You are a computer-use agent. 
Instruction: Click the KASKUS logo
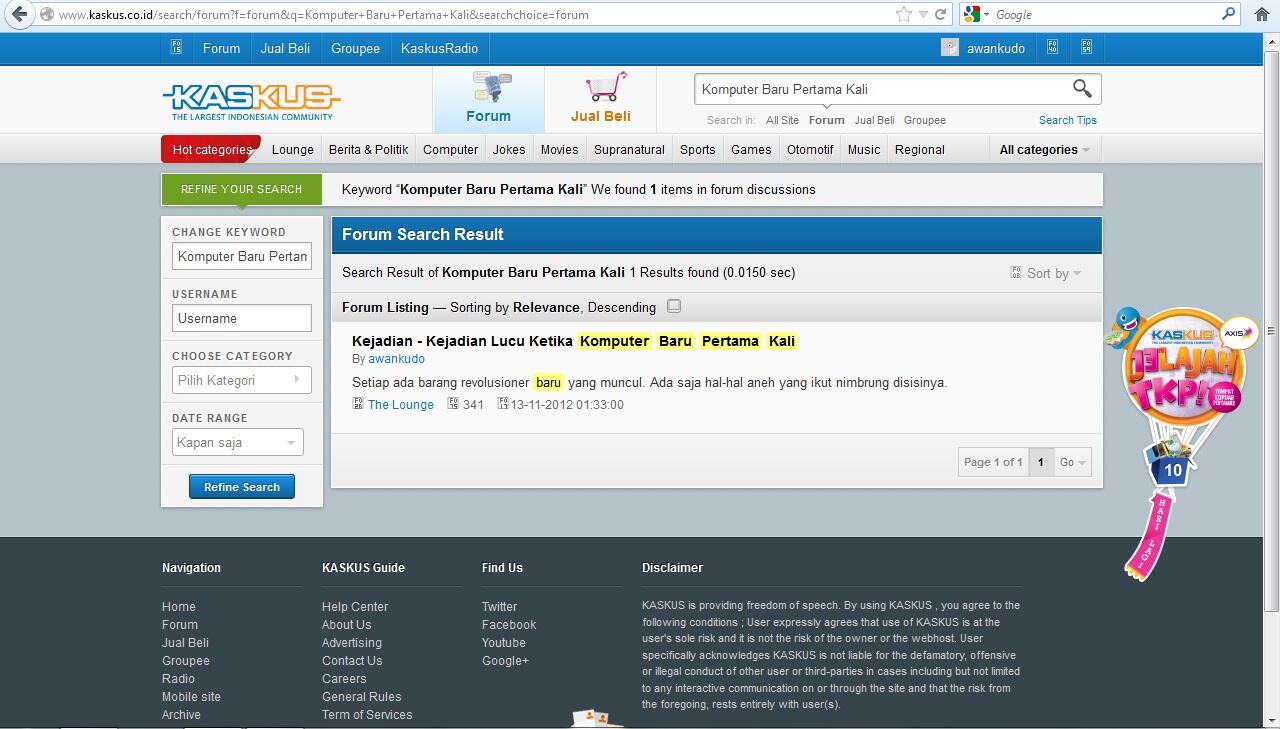(x=251, y=101)
